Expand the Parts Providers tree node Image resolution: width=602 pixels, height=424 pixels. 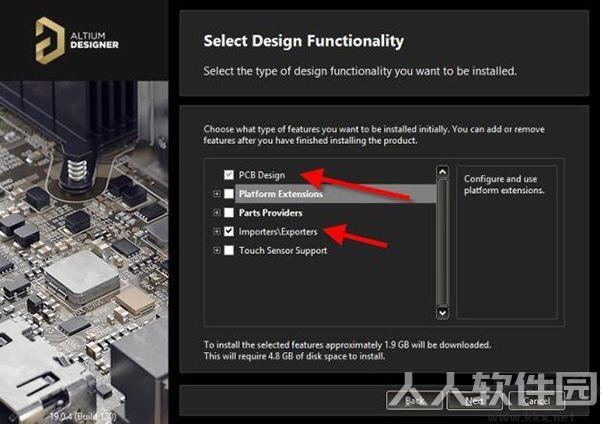pos(217,212)
